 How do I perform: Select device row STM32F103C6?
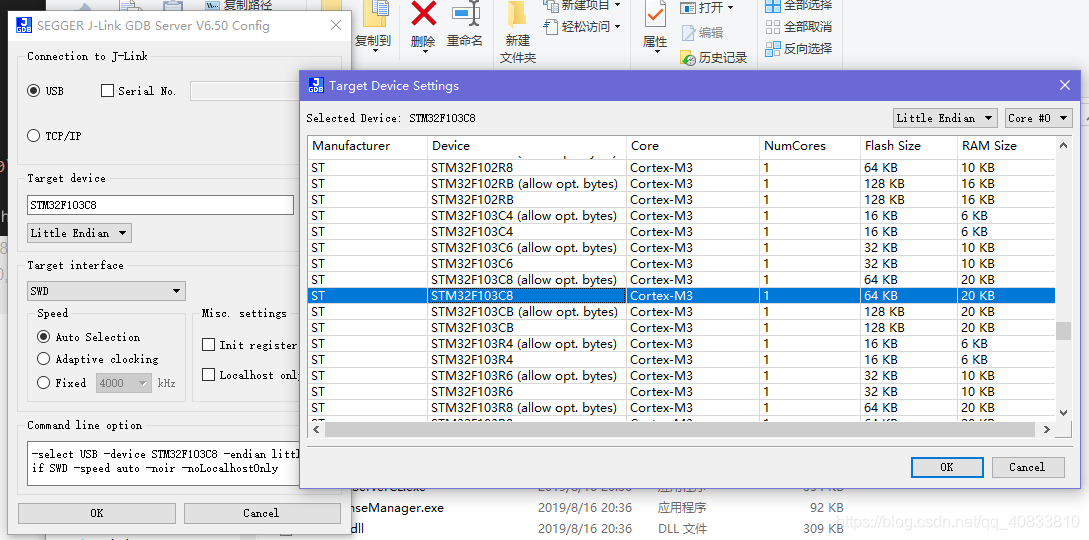pyautogui.click(x=682, y=264)
